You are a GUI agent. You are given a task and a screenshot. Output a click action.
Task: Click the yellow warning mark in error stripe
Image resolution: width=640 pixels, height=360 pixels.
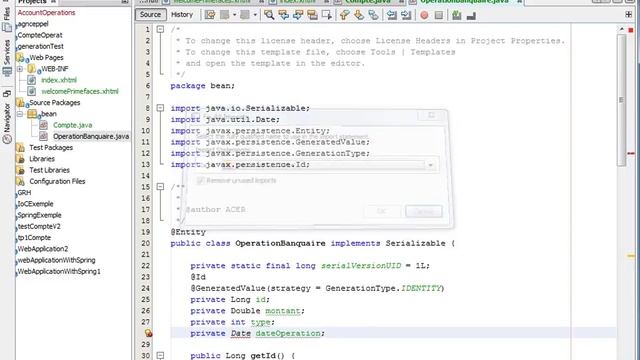(x=631, y=256)
